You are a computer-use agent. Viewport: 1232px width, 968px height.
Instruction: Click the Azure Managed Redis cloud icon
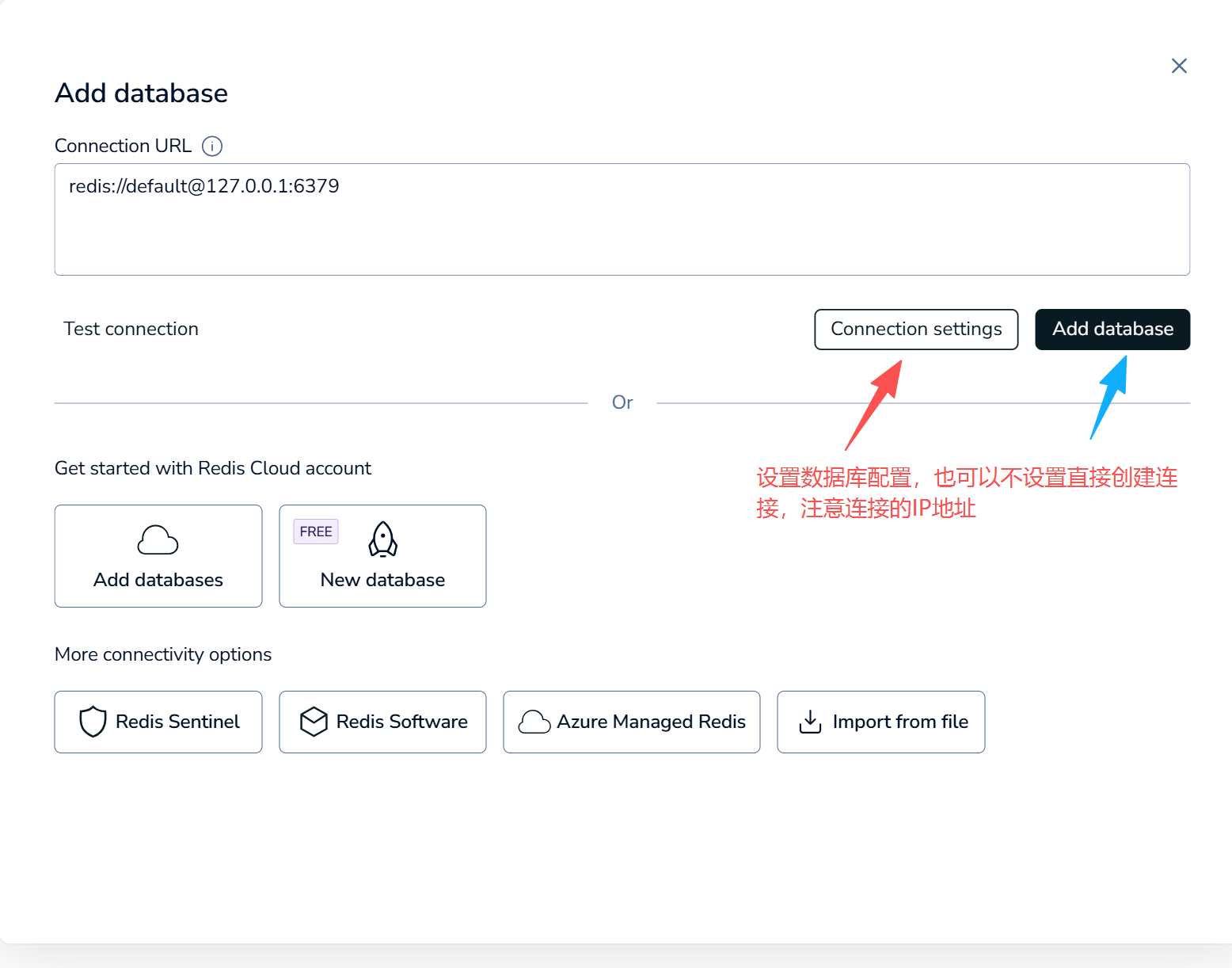pyautogui.click(x=534, y=722)
